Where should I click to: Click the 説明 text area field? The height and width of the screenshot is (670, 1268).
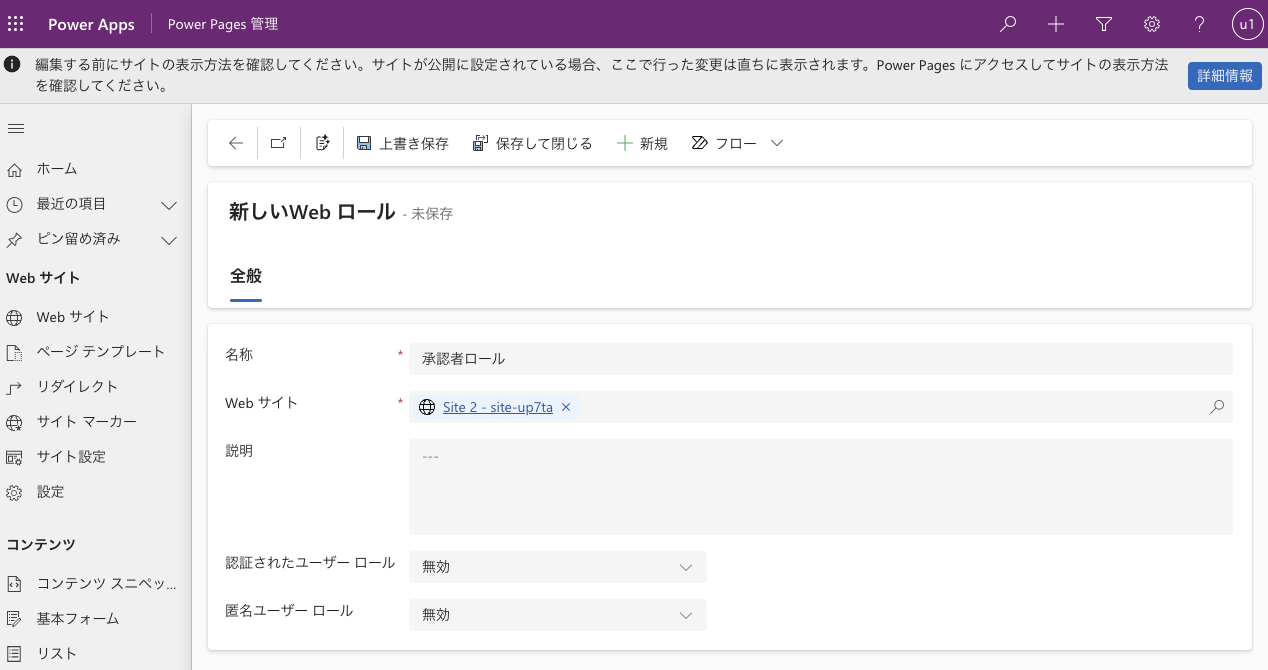point(820,487)
